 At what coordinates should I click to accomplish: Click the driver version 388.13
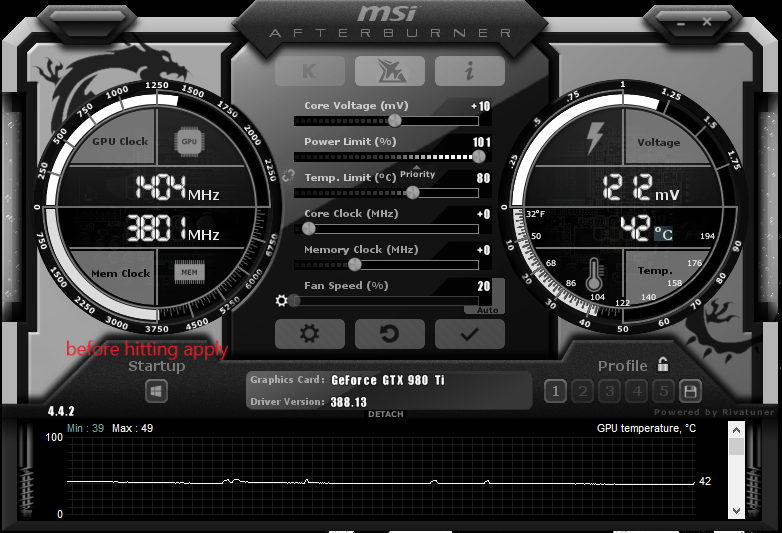point(349,402)
